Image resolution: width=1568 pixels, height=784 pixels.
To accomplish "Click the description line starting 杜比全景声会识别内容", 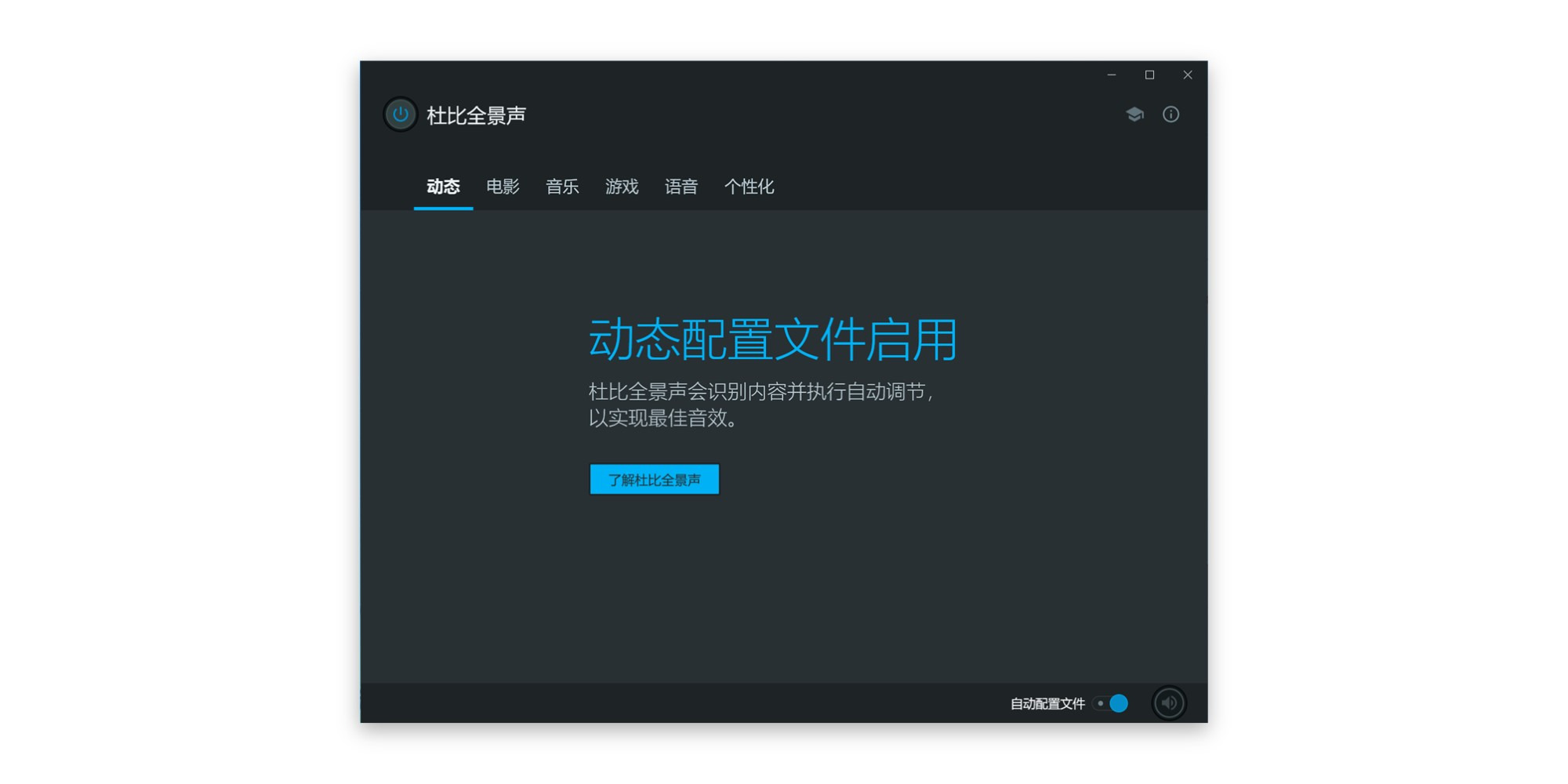I will click(761, 391).
